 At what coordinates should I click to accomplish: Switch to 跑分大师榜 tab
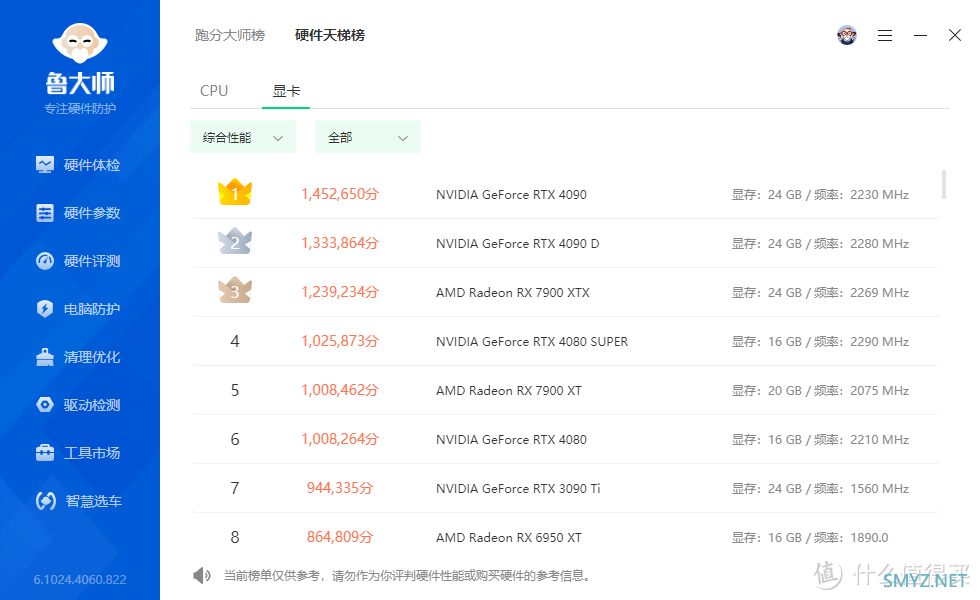coord(230,35)
